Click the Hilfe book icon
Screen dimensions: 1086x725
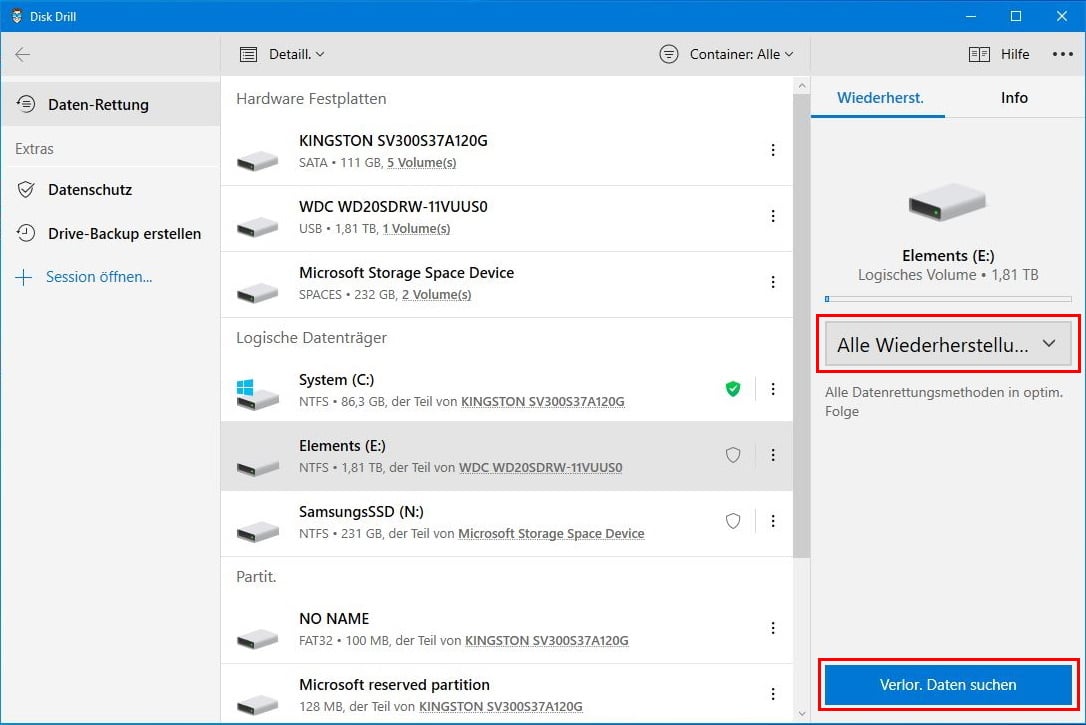tap(979, 54)
